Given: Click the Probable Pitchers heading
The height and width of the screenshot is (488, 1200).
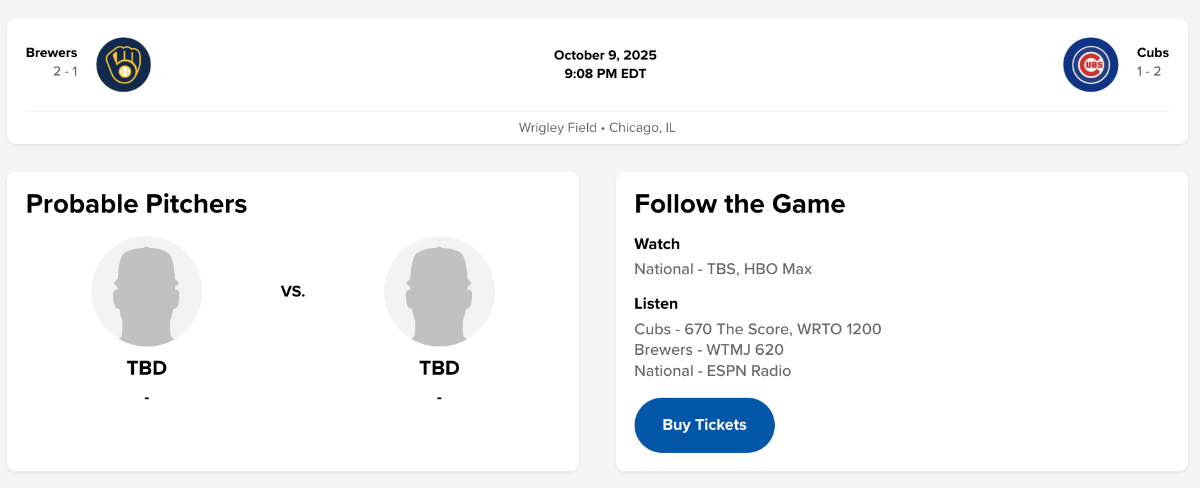Looking at the screenshot, I should pyautogui.click(x=136, y=204).
